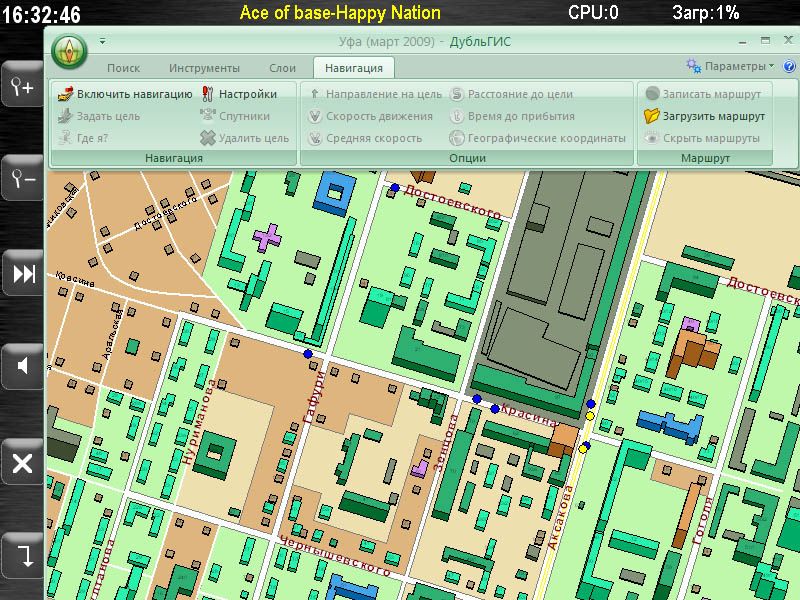Open the round green 2GIS application menu

pyautogui.click(x=70, y=49)
